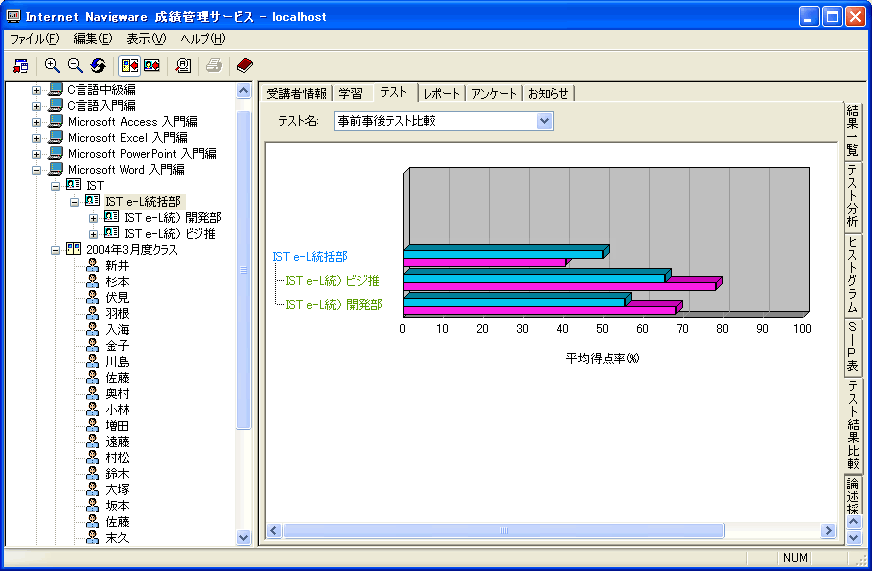Click computer icon beside Microsoft Word 入門編
Screen dimensions: 872x571
[x=55, y=169]
